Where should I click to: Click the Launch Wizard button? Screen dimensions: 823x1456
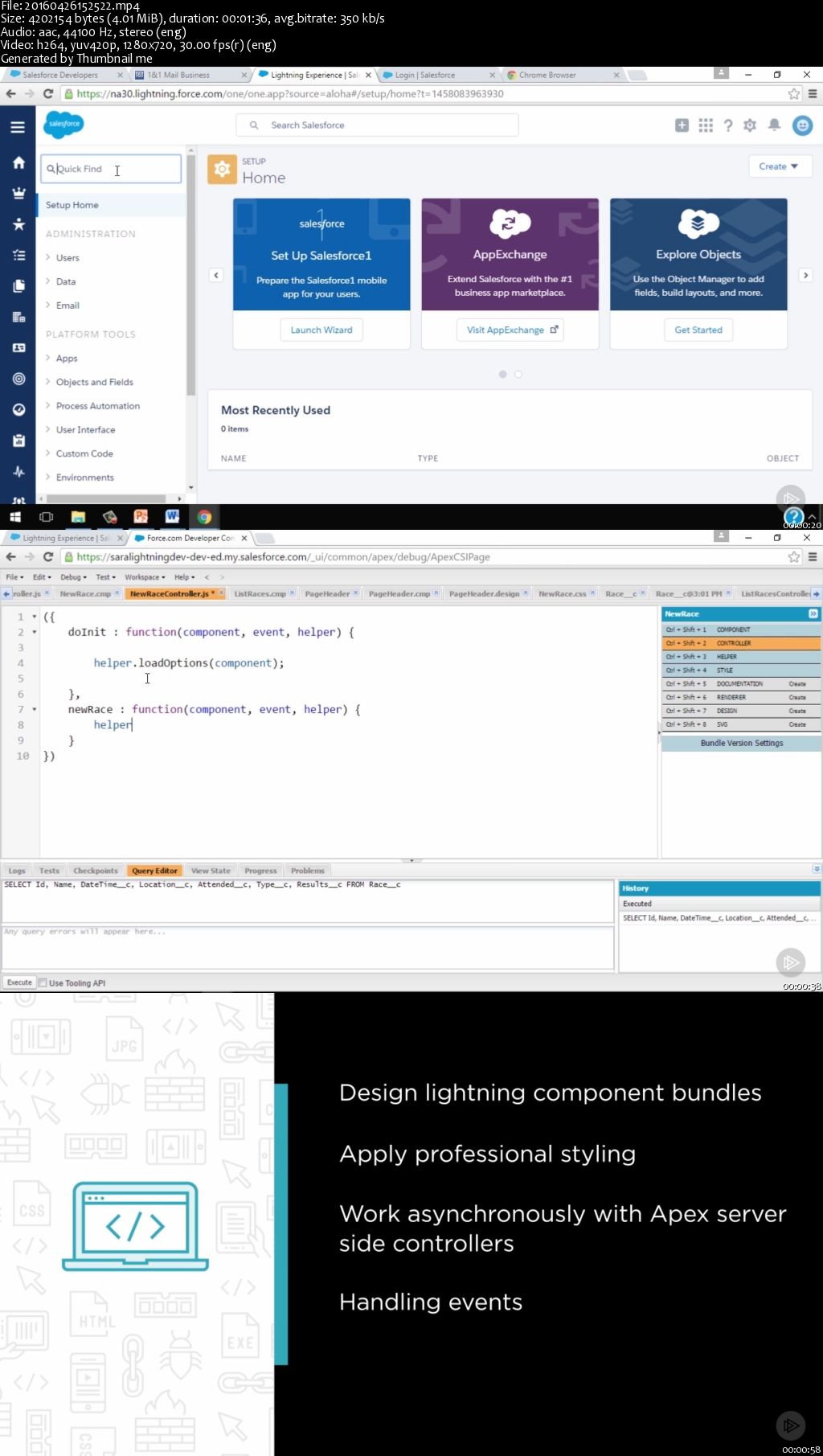pos(321,330)
